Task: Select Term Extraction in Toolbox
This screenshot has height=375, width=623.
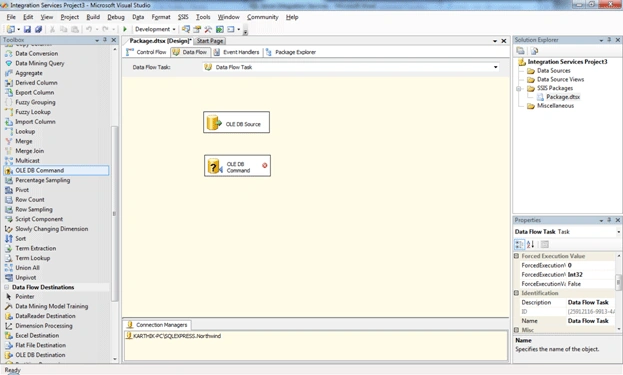Action: pyautogui.click(x=35, y=248)
